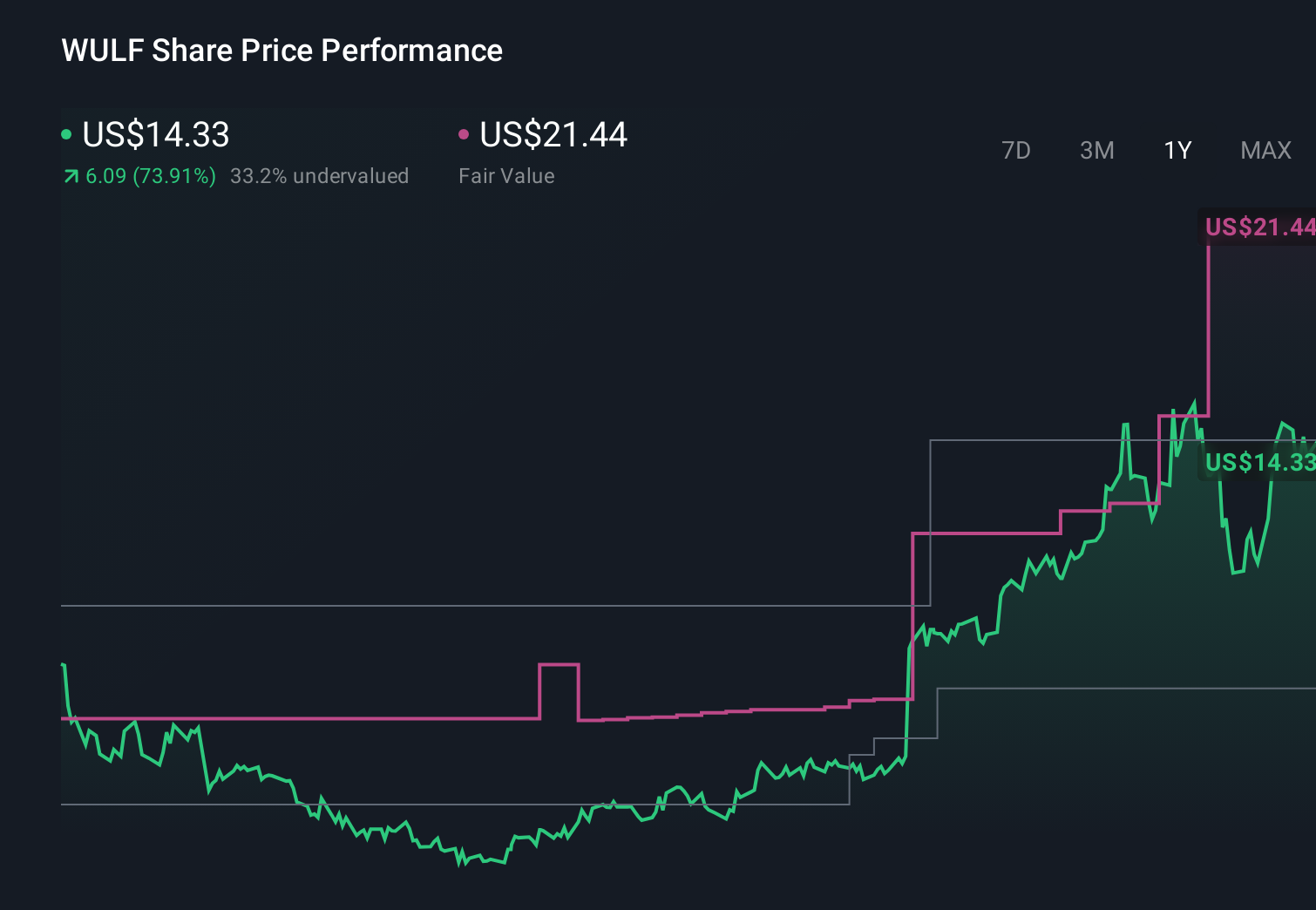Screen dimensions: 1316x910
Task: Switch to the 3M view
Action: point(1096,150)
